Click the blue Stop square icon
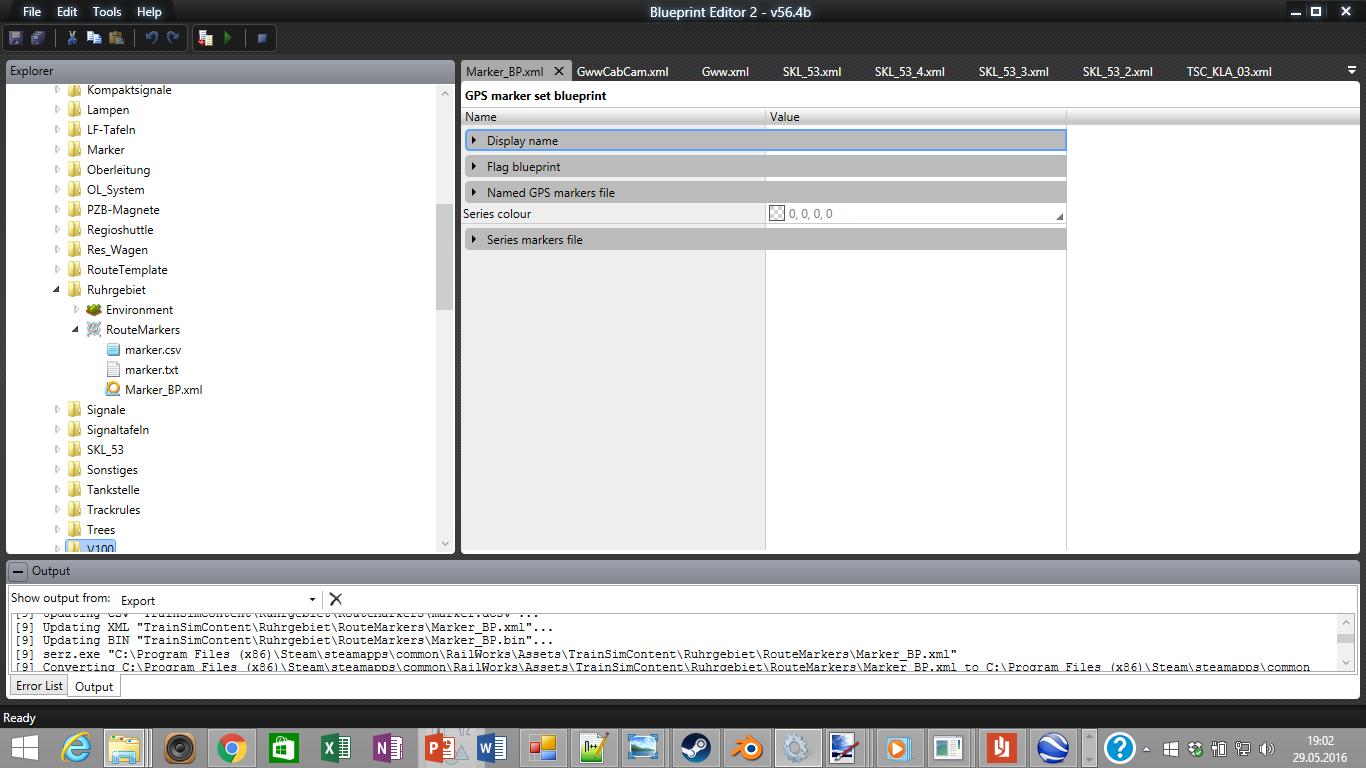 (x=262, y=38)
